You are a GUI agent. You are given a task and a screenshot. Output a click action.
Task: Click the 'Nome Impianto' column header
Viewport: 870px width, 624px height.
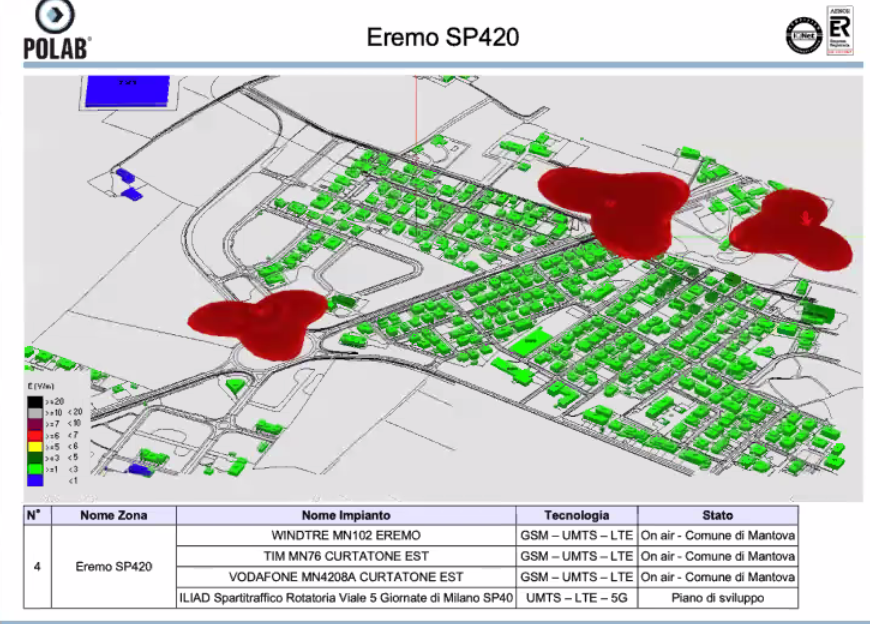tap(345, 516)
